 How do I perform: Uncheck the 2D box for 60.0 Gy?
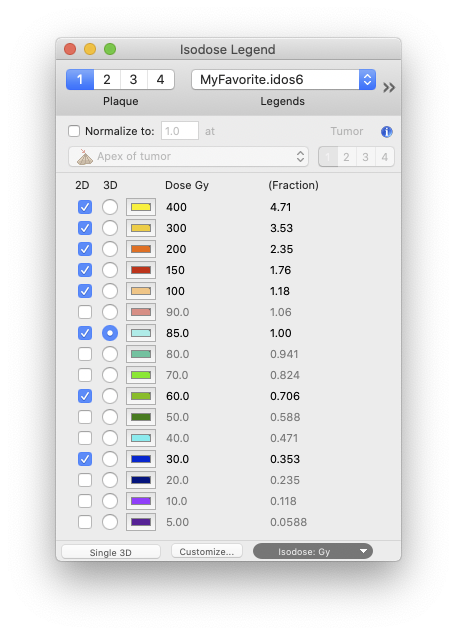[85, 396]
